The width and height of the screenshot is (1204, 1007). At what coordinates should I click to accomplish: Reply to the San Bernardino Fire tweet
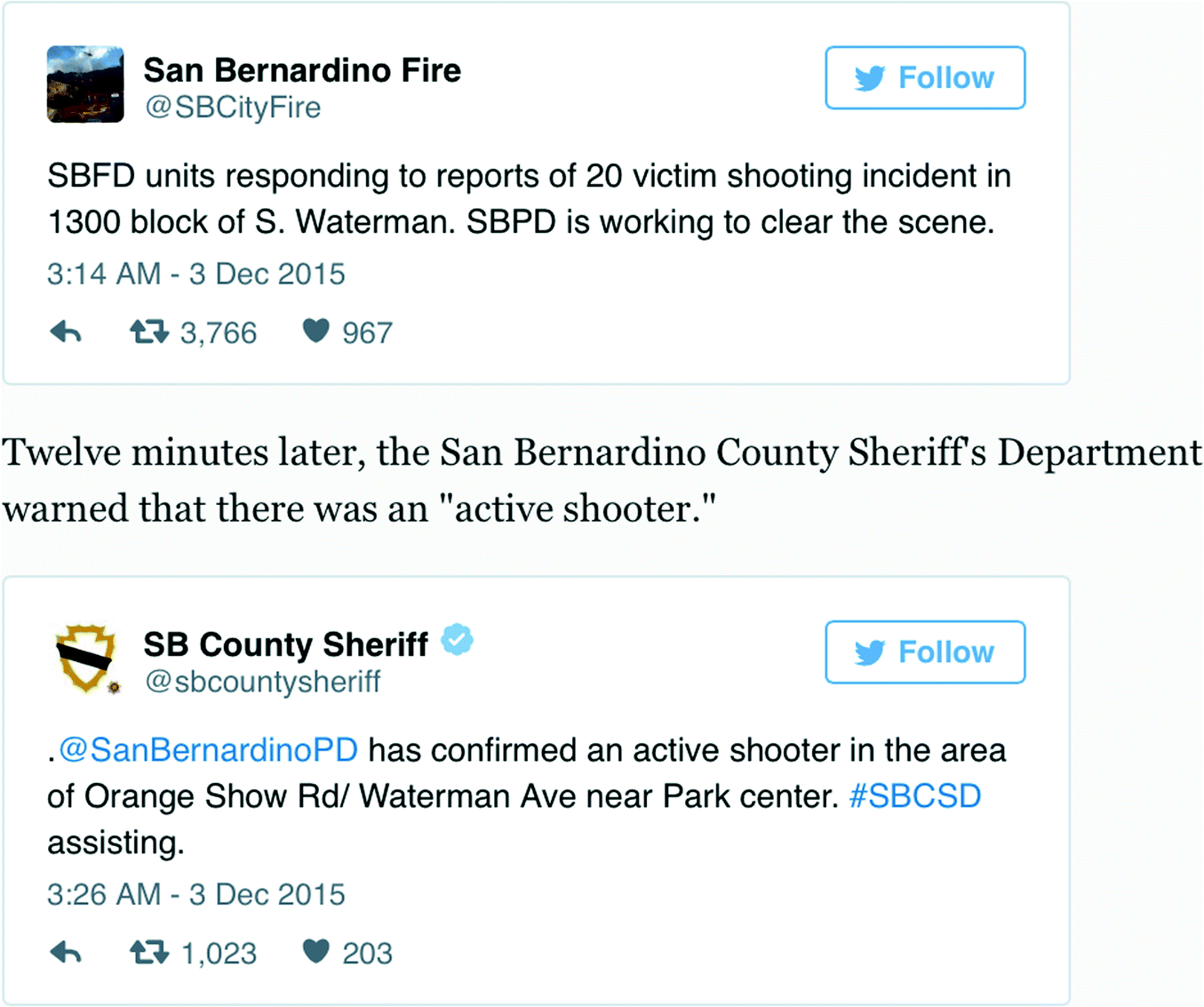point(66,333)
